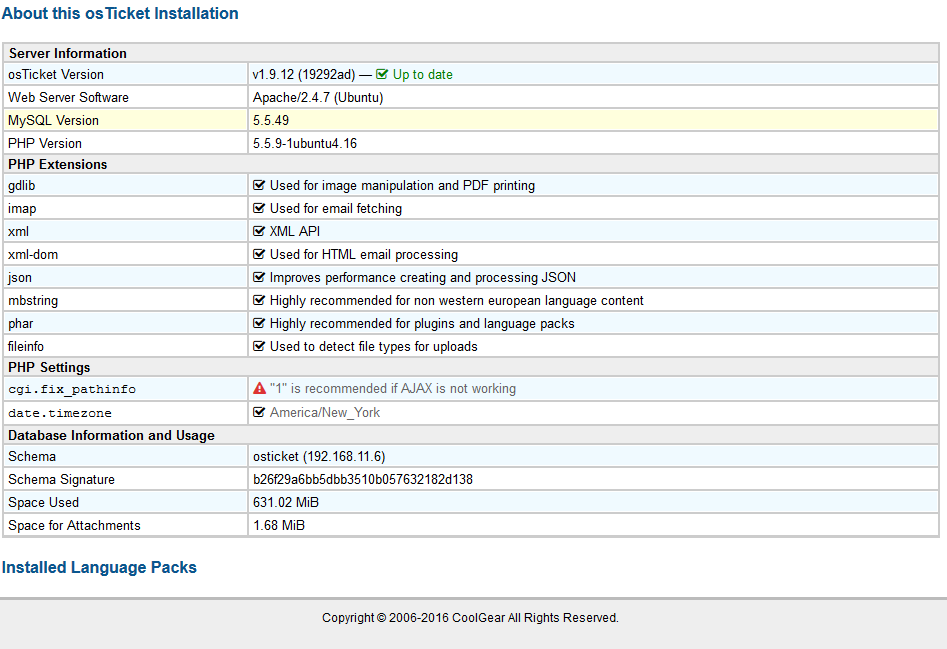Select the MySQL version value 5.5.49
This screenshot has height=649, width=947.
click(x=271, y=120)
